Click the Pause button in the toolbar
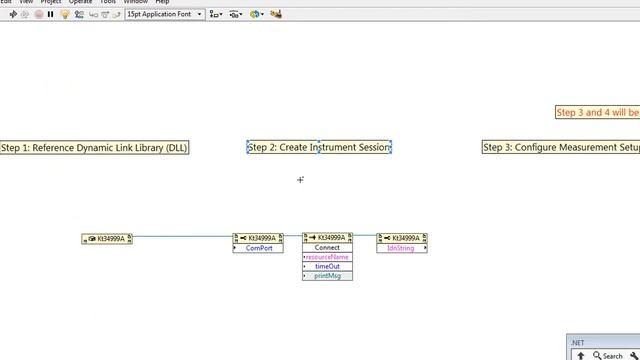The width and height of the screenshot is (640, 360). click(51, 14)
